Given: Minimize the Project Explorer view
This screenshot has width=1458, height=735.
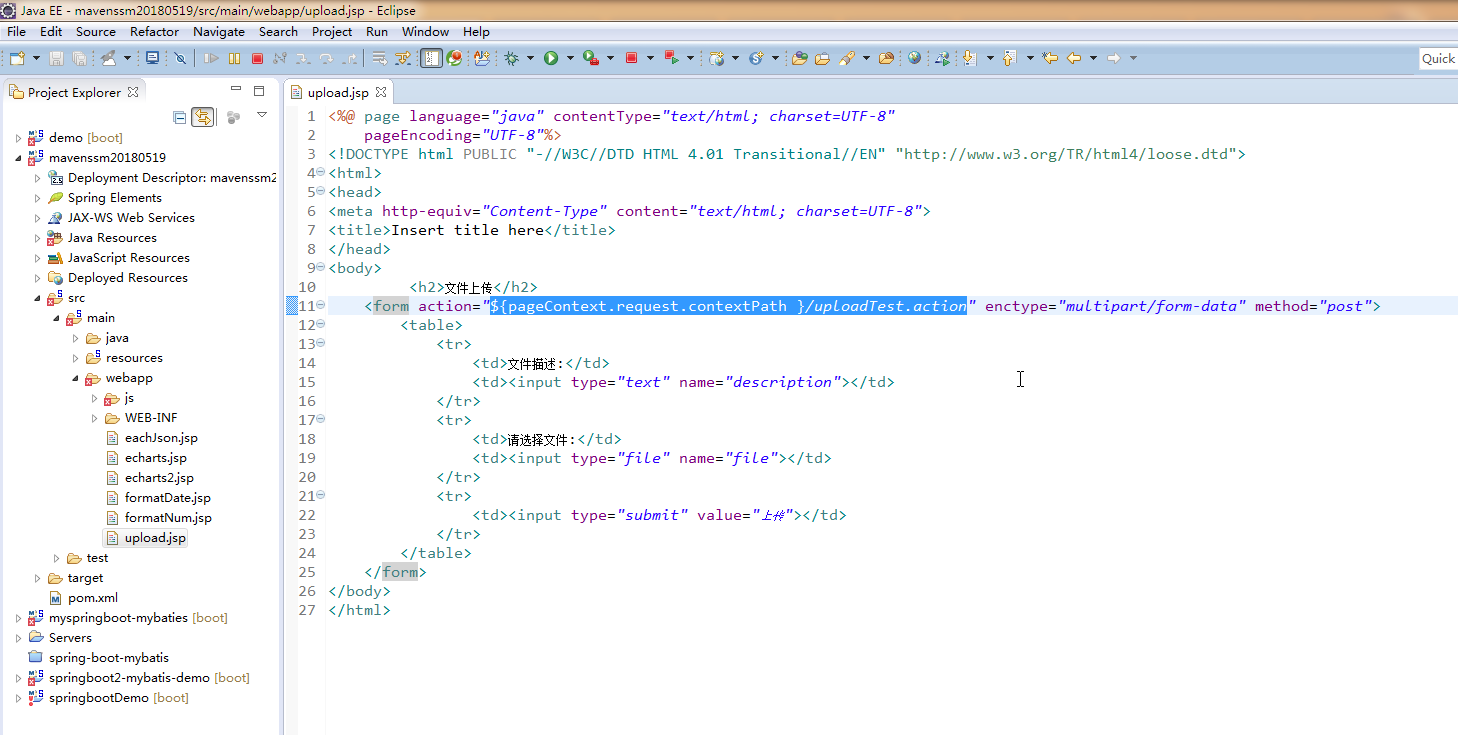Looking at the screenshot, I should (235, 89).
